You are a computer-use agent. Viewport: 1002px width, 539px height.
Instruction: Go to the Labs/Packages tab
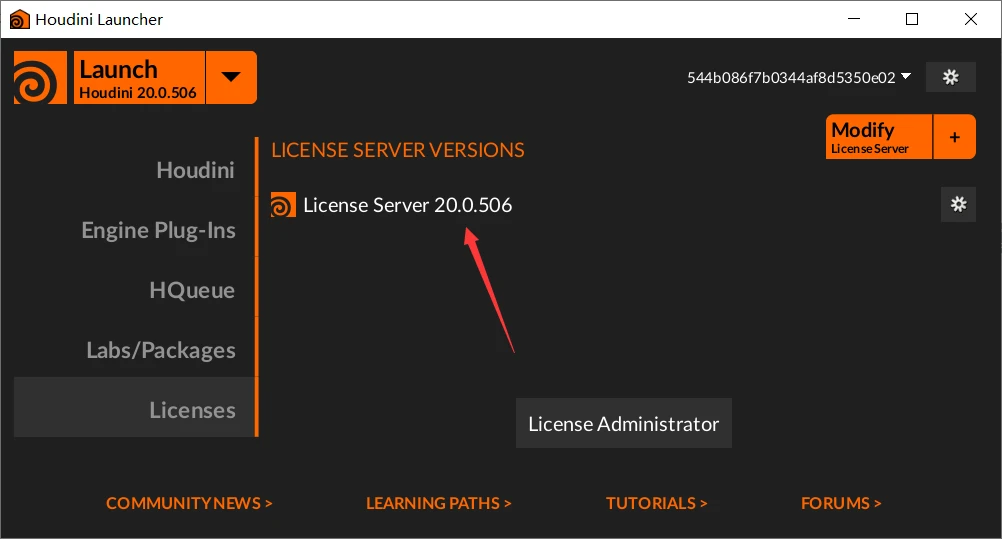pos(161,351)
